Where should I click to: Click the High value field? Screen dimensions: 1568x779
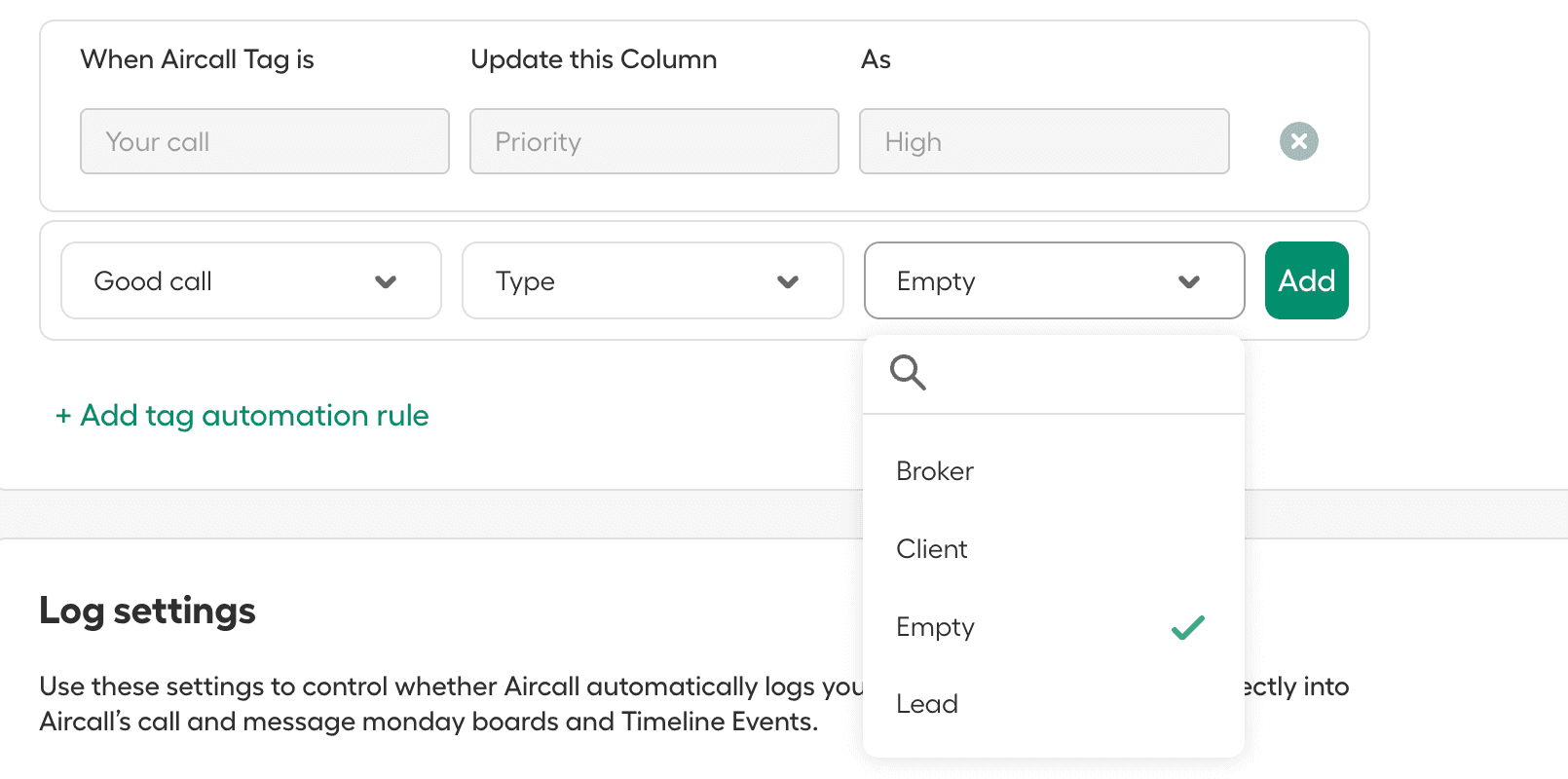(x=1043, y=141)
